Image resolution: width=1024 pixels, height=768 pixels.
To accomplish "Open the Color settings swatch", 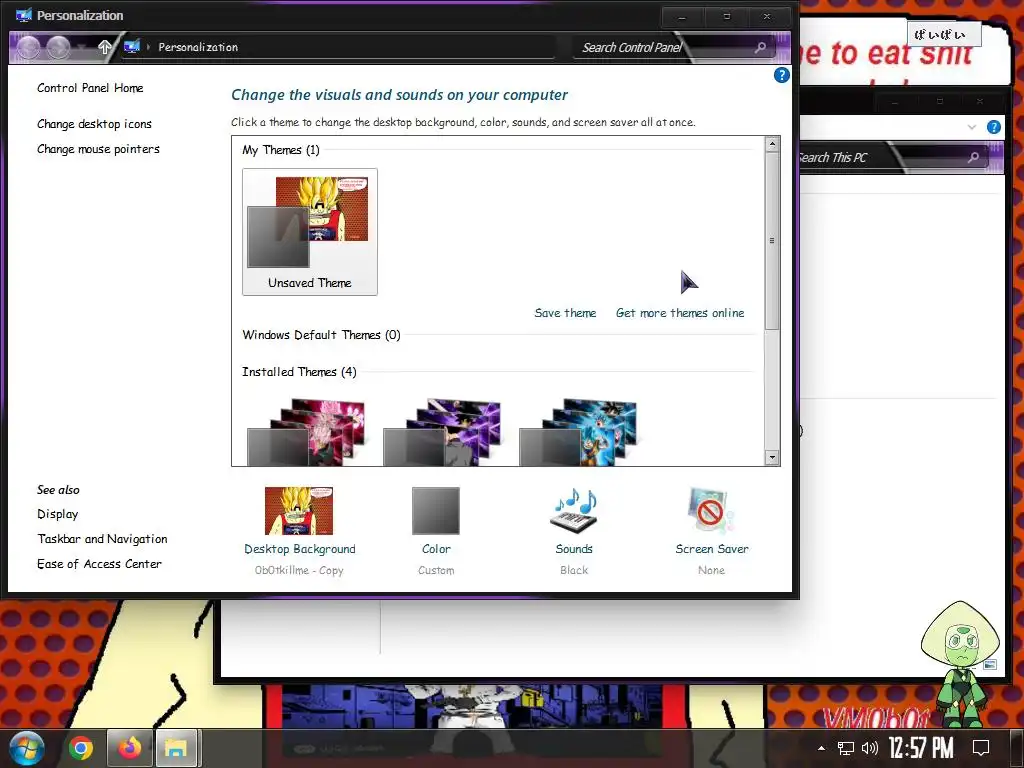I will coord(436,511).
